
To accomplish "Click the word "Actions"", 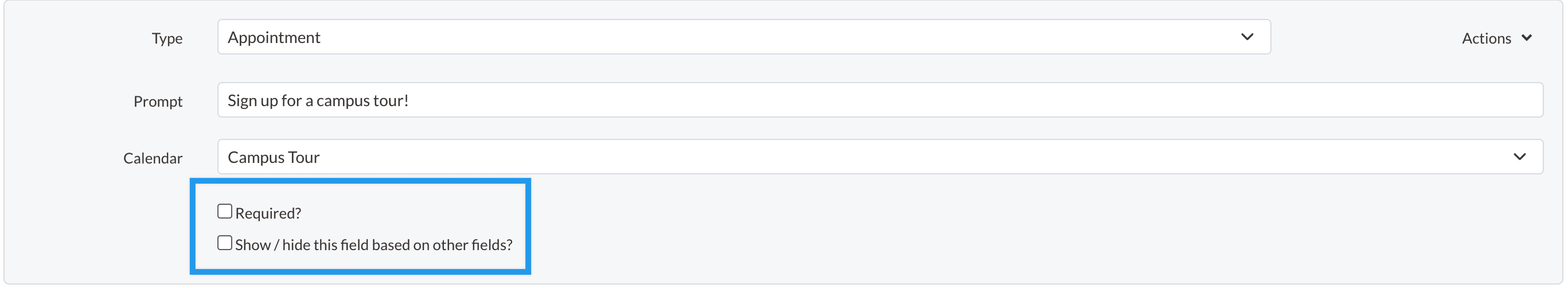I will pyautogui.click(x=1486, y=38).
